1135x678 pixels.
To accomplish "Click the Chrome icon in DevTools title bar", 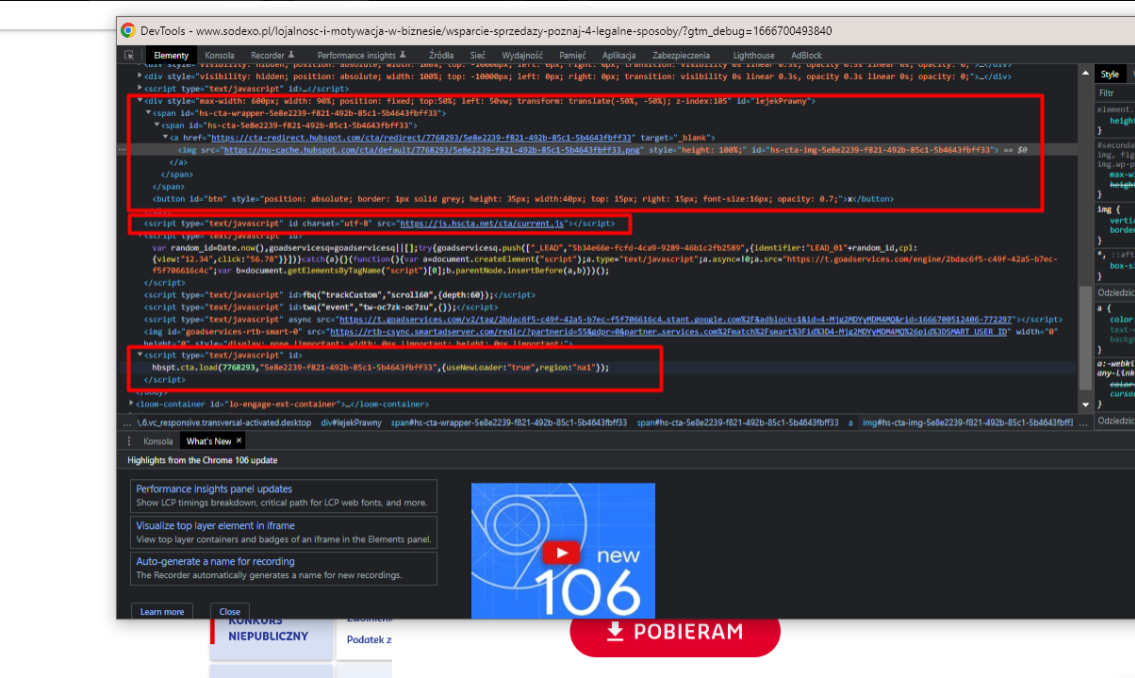I will (x=128, y=30).
